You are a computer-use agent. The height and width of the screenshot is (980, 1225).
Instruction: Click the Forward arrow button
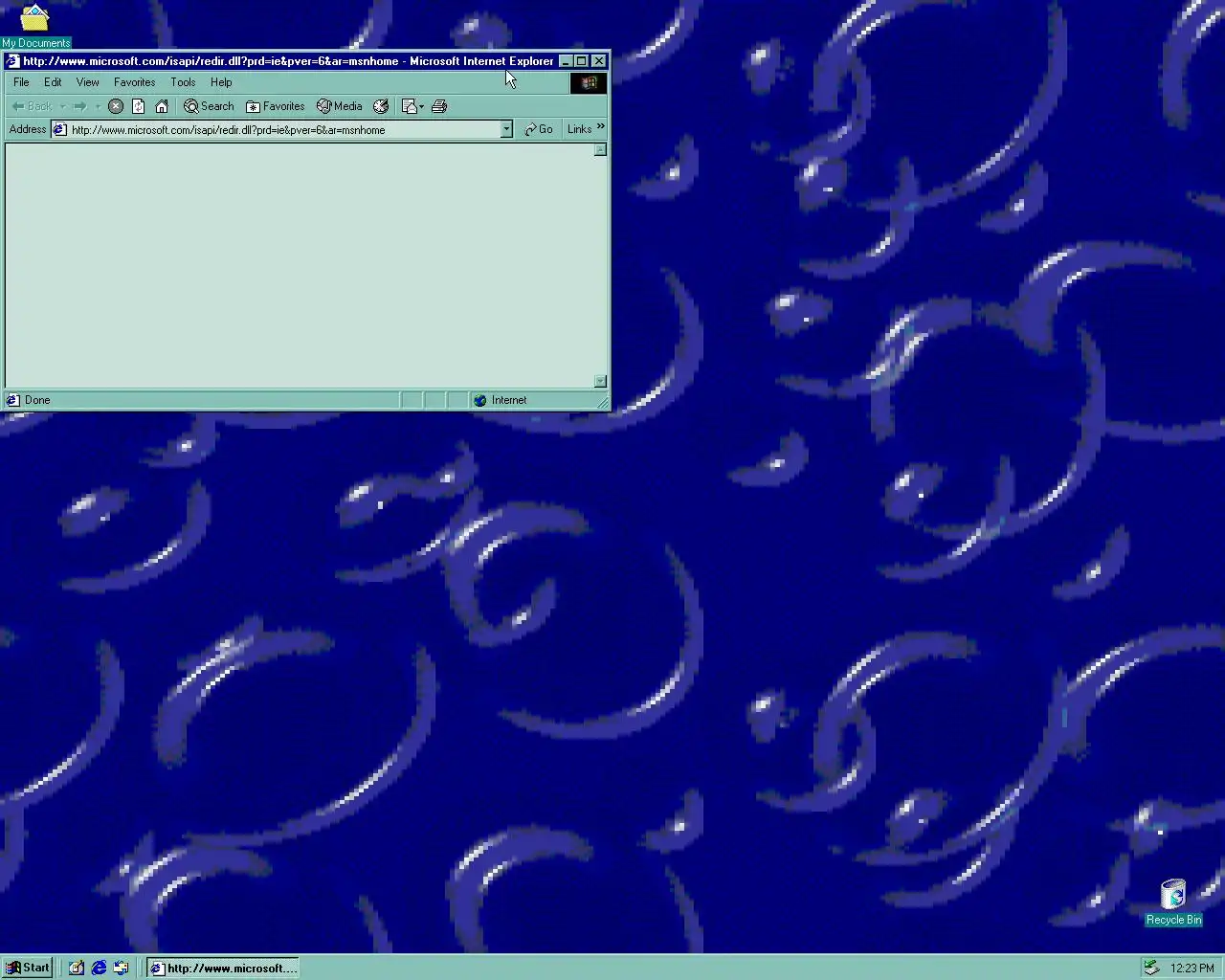pos(80,106)
